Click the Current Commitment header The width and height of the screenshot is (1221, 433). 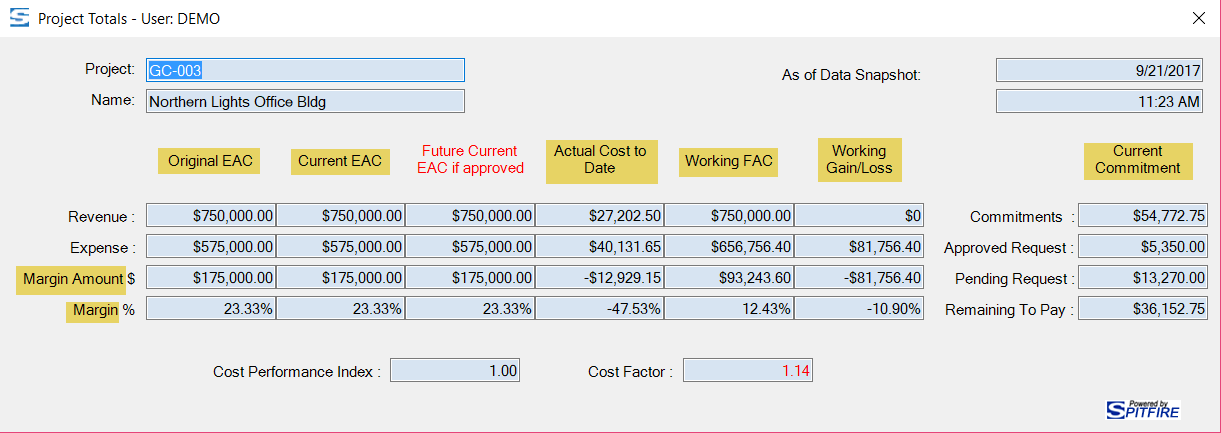(x=1138, y=160)
